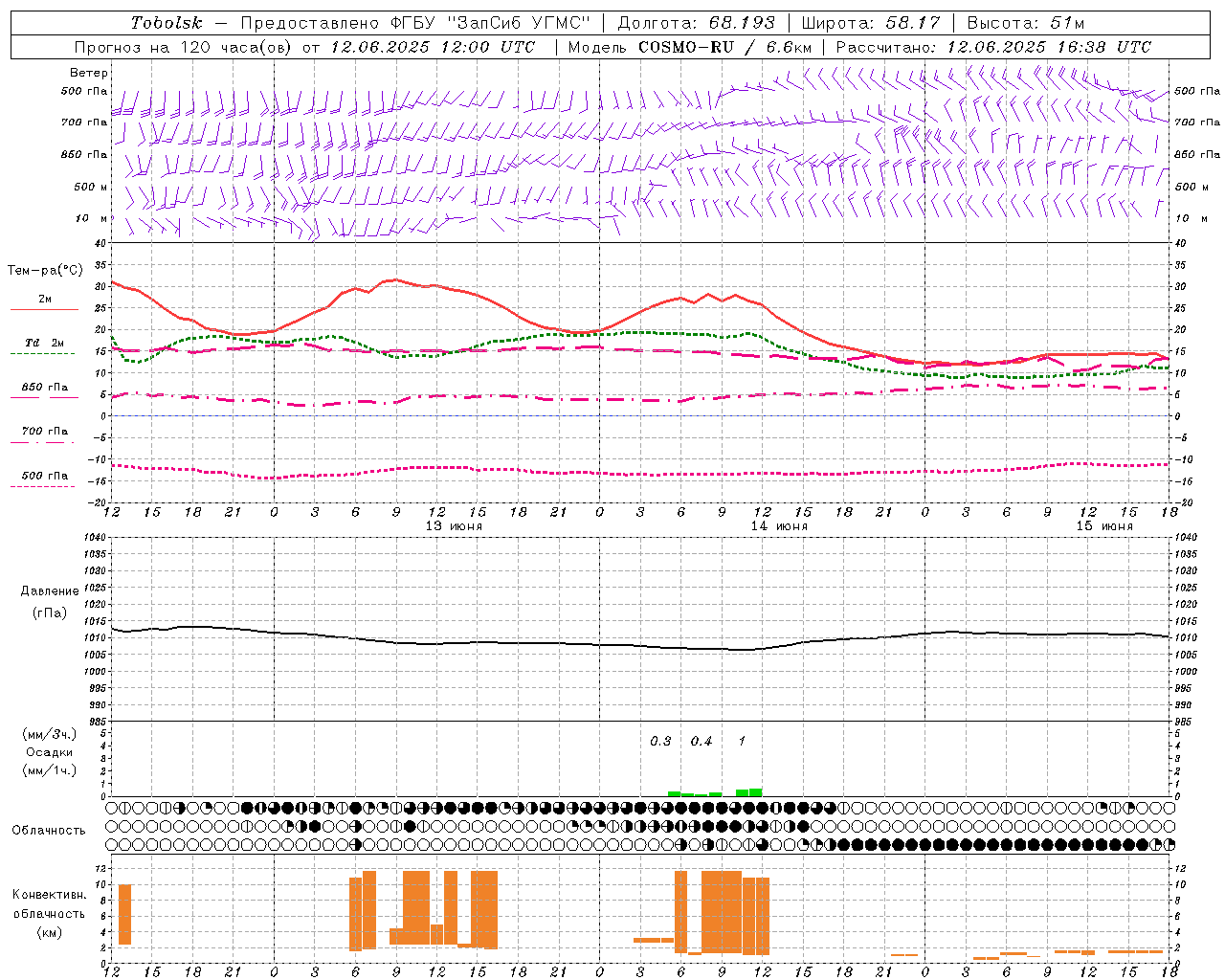Click the 'Давление' pressure axis title
The width and height of the screenshot is (1225, 980).
(x=50, y=591)
